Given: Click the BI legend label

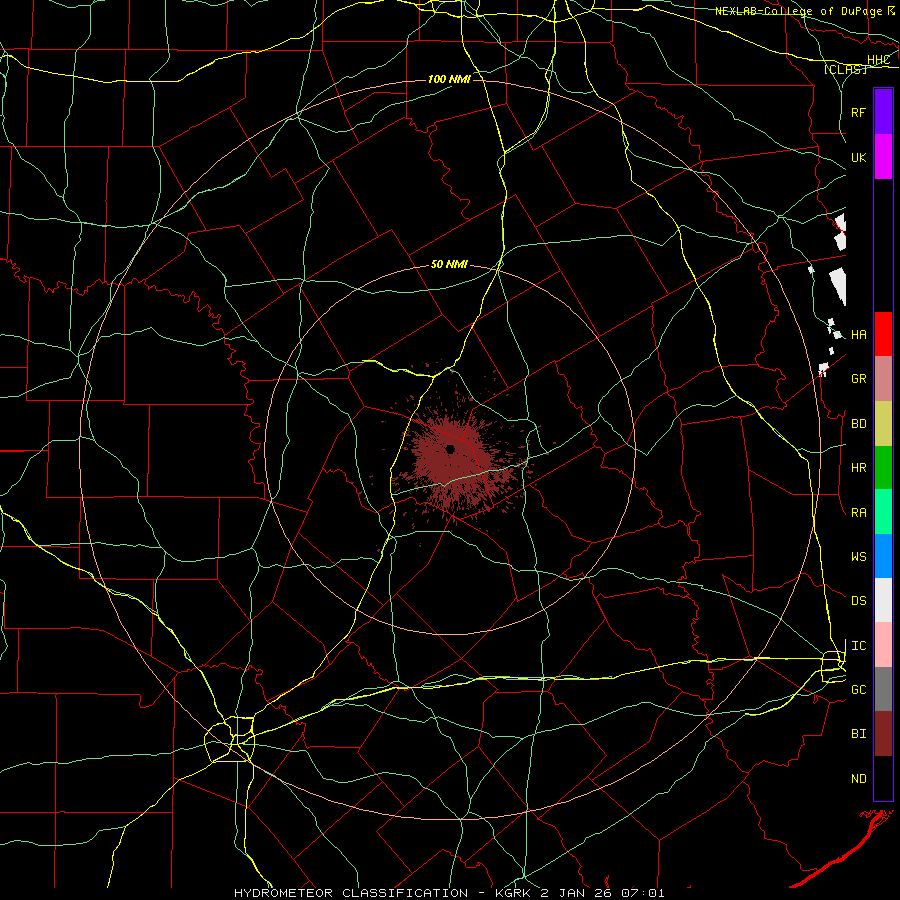Looking at the screenshot, I should pyautogui.click(x=859, y=734).
